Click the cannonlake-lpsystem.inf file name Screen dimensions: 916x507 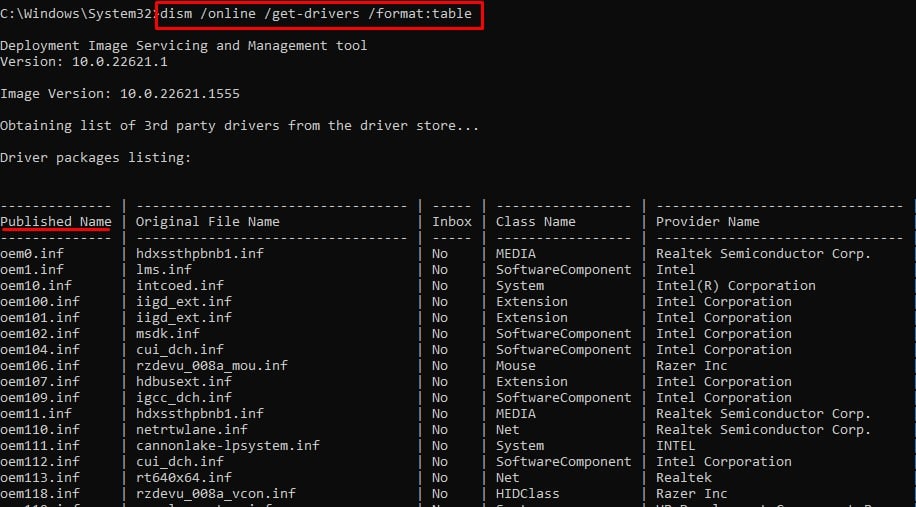point(228,446)
